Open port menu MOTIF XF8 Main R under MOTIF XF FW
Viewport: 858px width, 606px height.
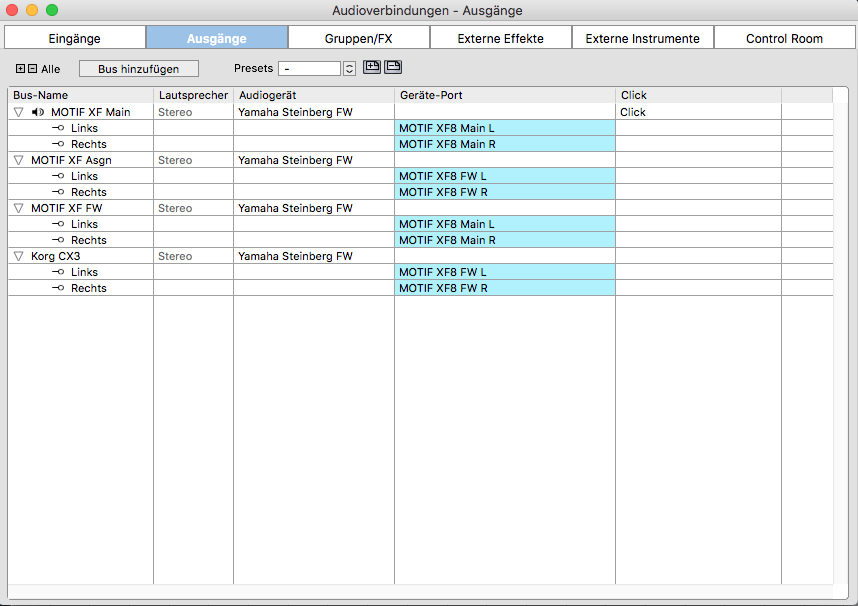point(505,240)
